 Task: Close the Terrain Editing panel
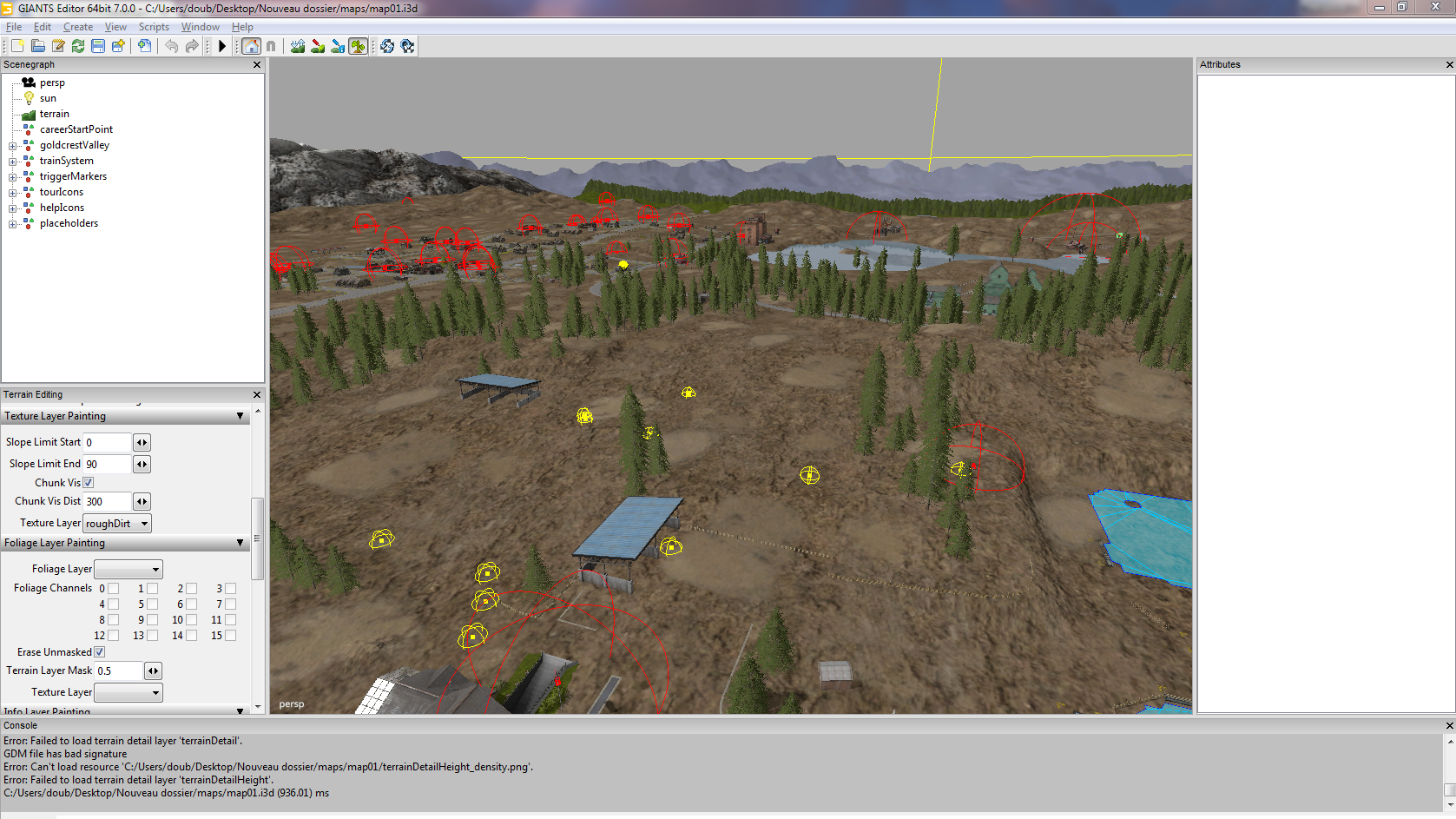click(x=257, y=394)
